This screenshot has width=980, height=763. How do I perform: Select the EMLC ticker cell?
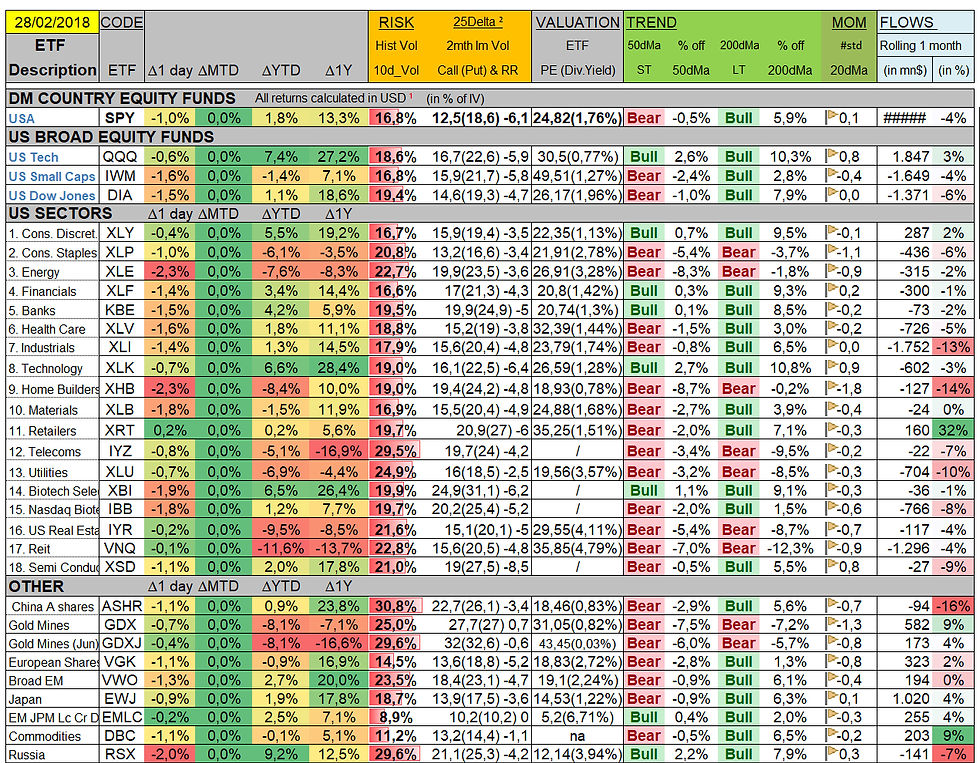click(122, 717)
